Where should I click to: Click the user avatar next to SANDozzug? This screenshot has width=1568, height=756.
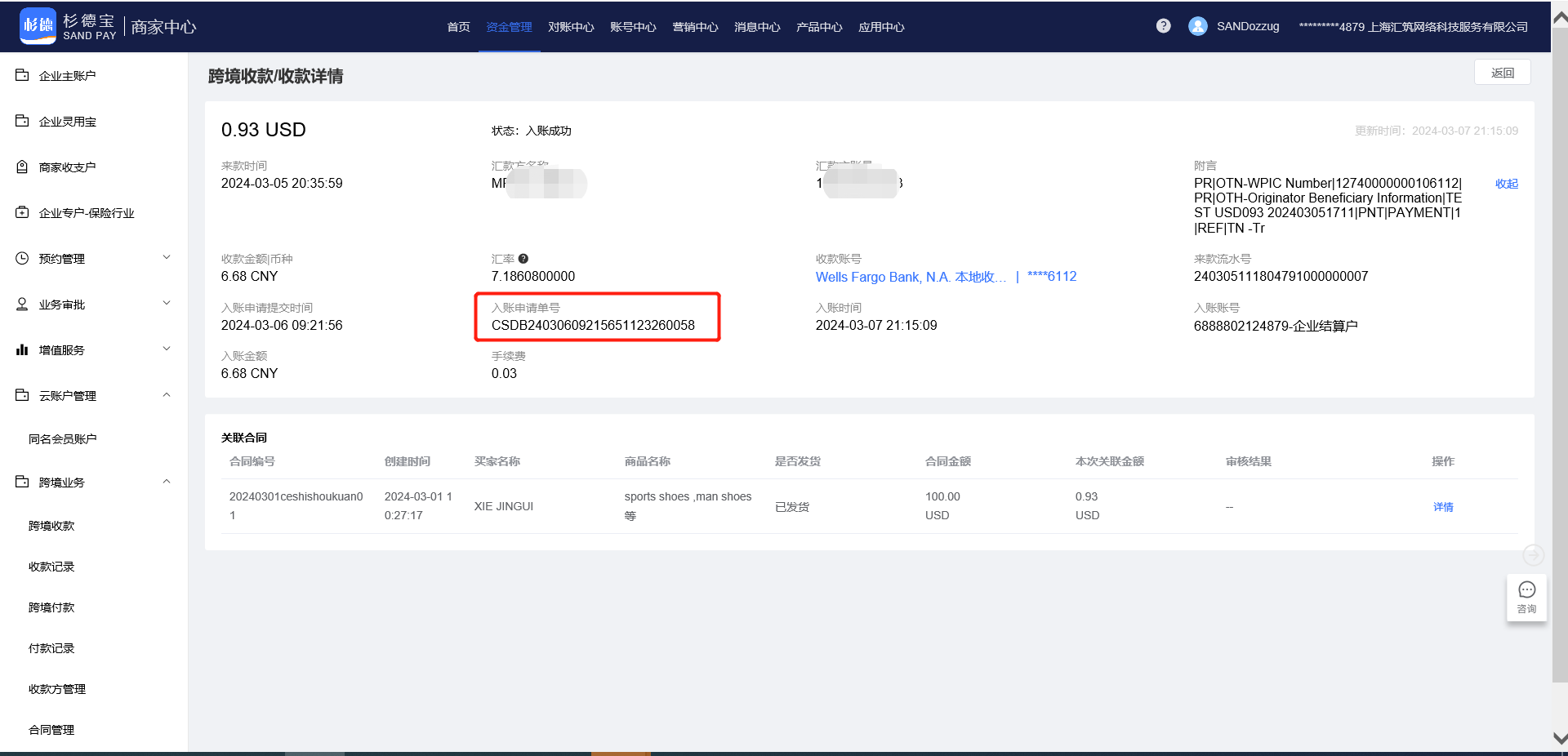coord(1197,25)
